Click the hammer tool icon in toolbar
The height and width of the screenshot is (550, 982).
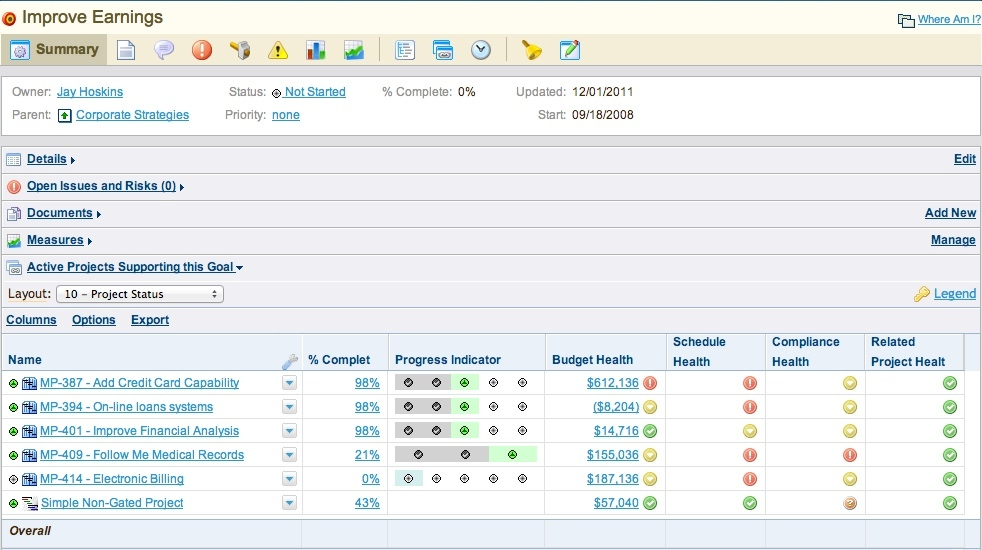240,50
